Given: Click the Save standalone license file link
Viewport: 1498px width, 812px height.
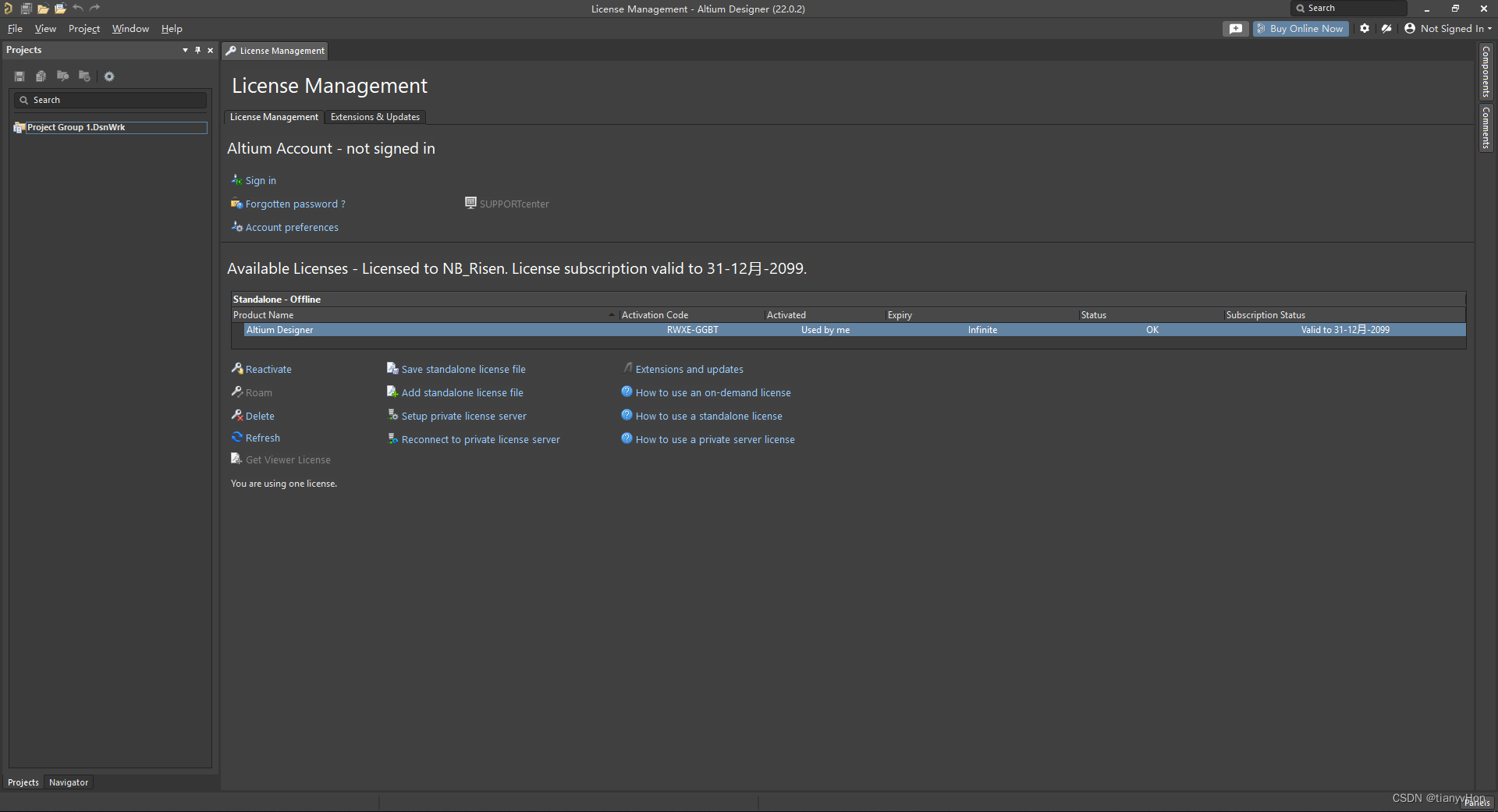Looking at the screenshot, I should click(x=463, y=370).
